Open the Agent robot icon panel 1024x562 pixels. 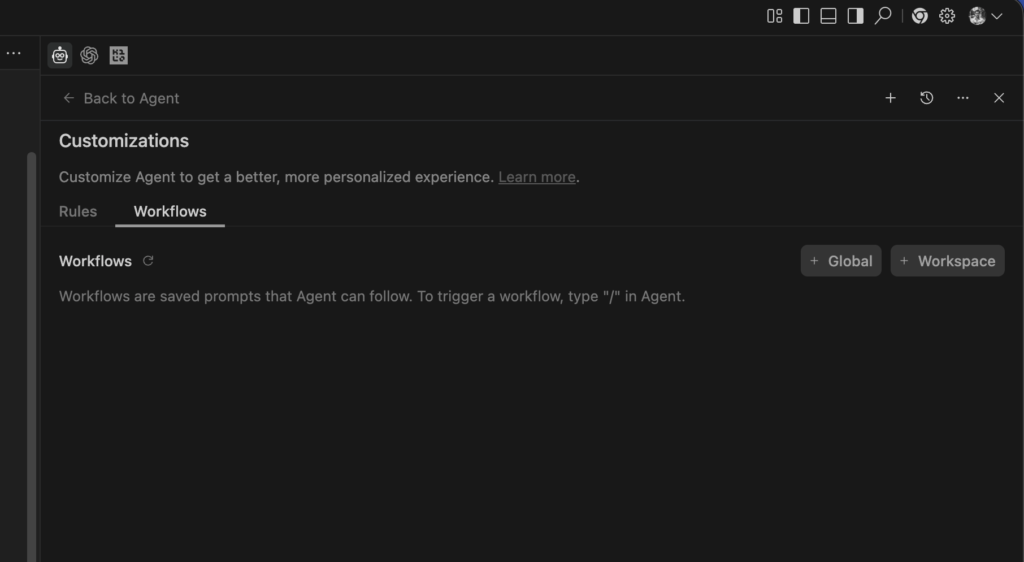pos(60,55)
